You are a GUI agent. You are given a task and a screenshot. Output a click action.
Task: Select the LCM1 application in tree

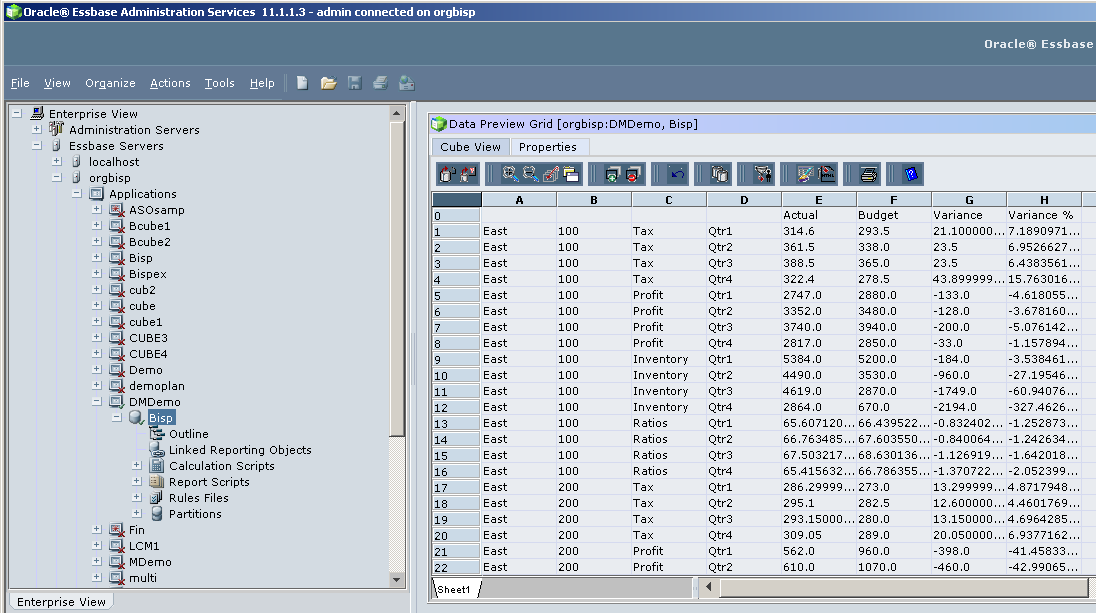pos(144,546)
